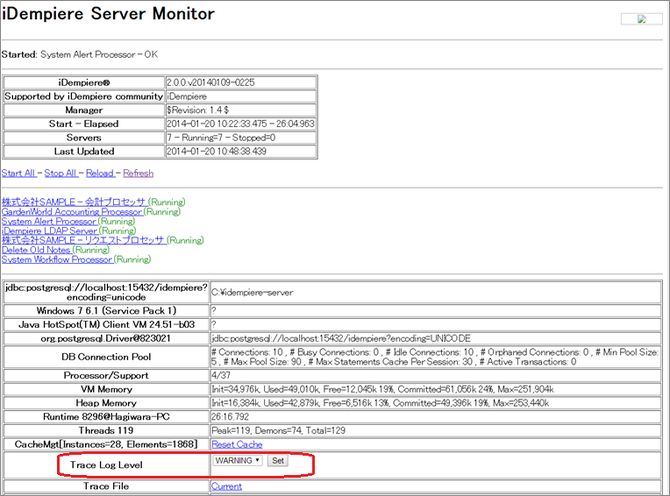Click the DB Connection Pool label
The image size is (670, 496).
tap(106, 357)
